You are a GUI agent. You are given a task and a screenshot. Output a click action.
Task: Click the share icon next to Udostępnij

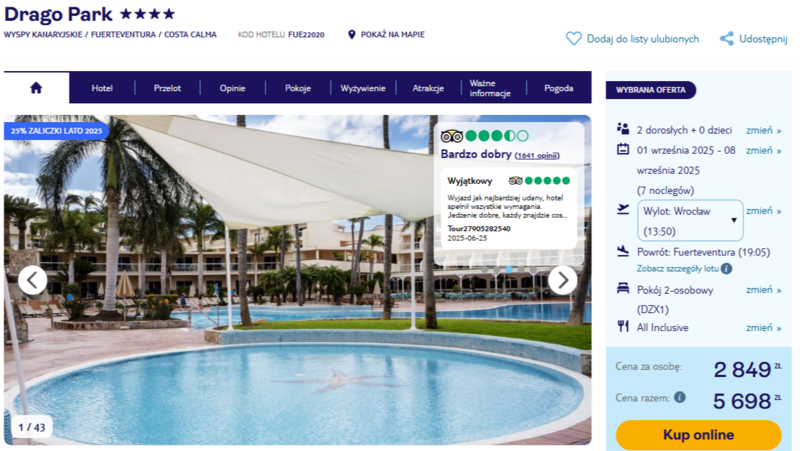pyautogui.click(x=727, y=39)
